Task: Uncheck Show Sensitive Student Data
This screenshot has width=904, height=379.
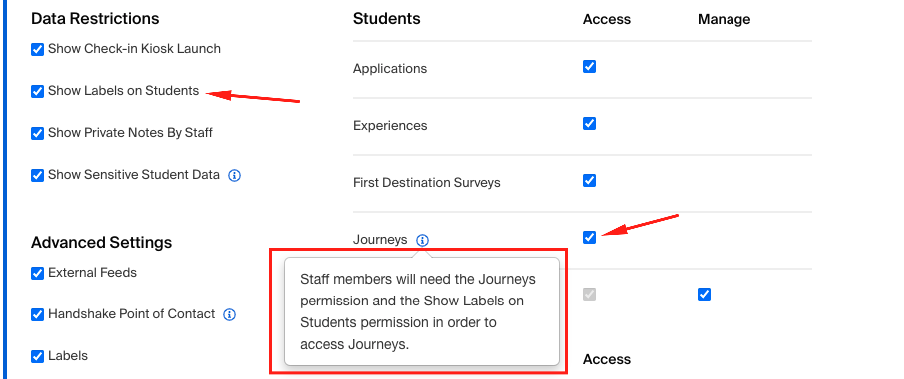Action: pyautogui.click(x=37, y=175)
